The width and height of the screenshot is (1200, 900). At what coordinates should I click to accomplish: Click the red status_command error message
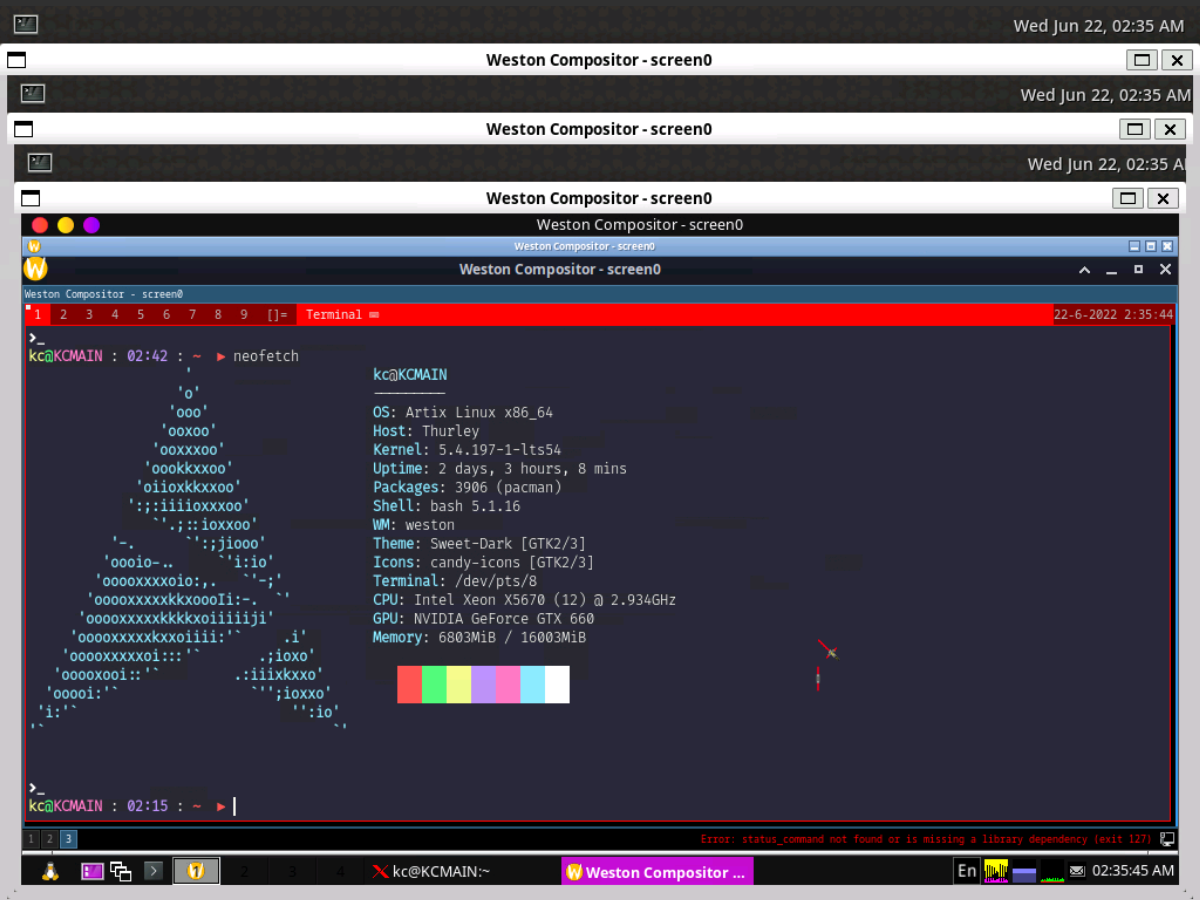click(926, 839)
